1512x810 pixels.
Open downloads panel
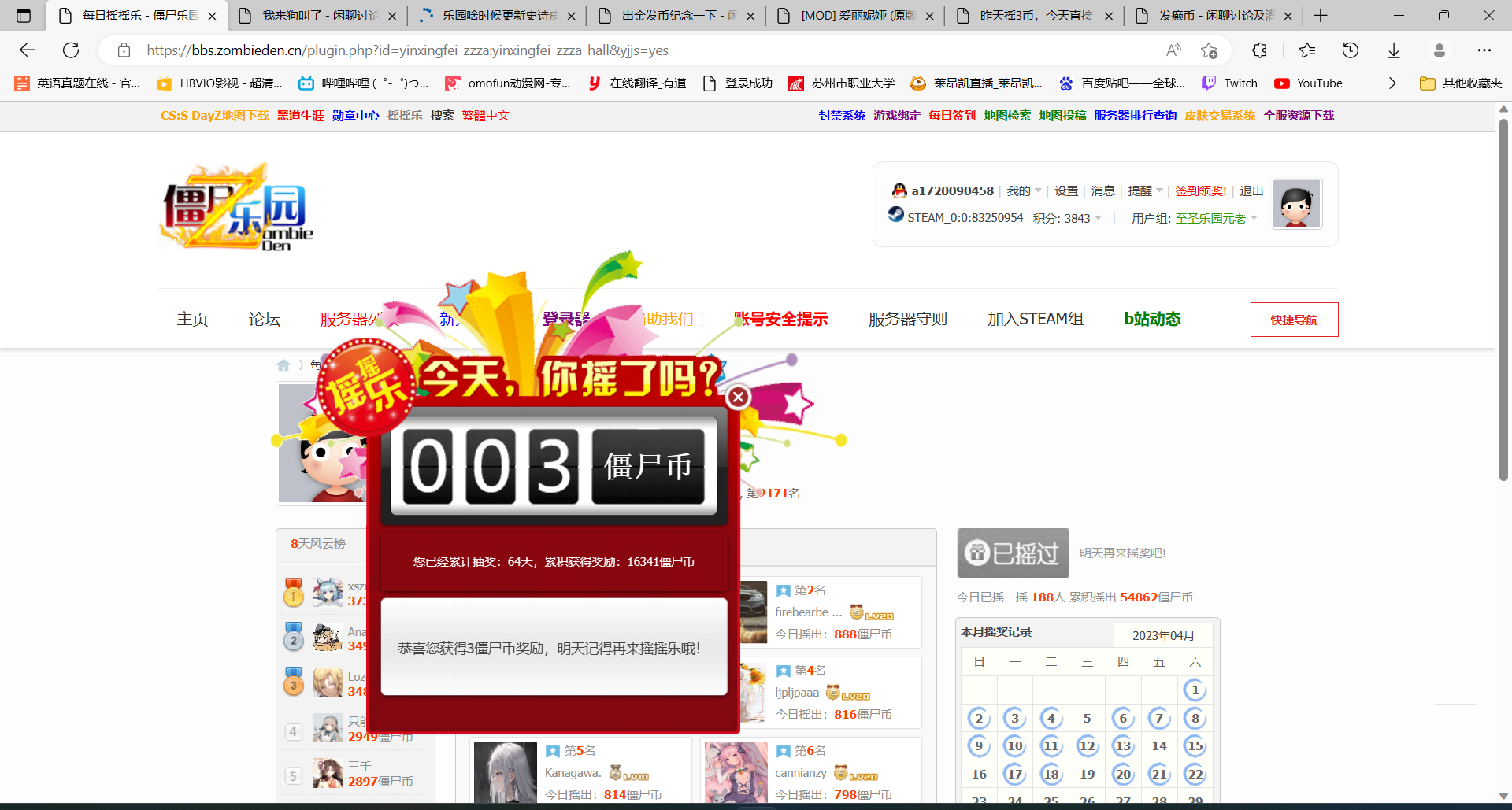tap(1394, 50)
